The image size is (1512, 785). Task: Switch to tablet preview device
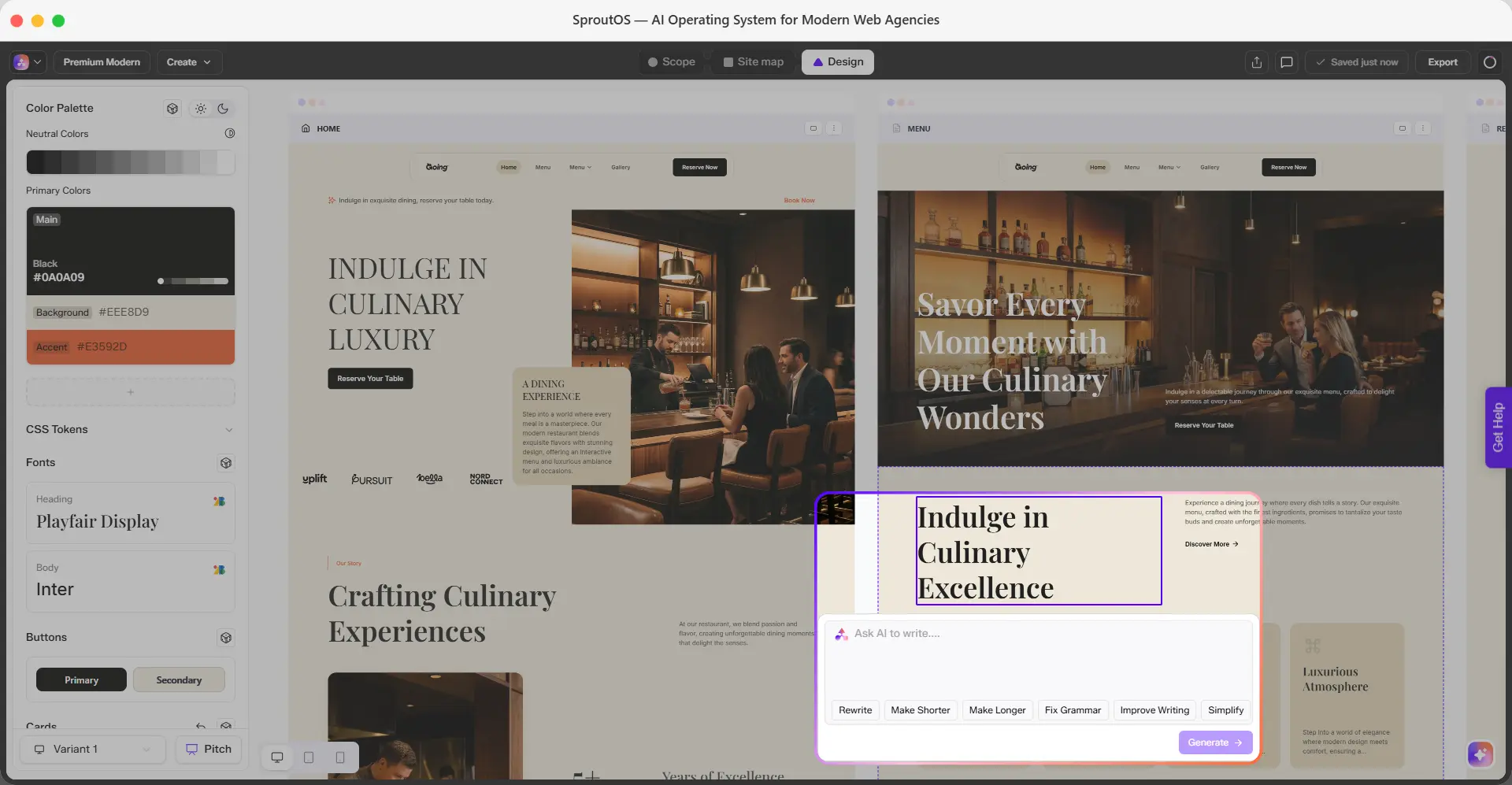pyautogui.click(x=309, y=757)
